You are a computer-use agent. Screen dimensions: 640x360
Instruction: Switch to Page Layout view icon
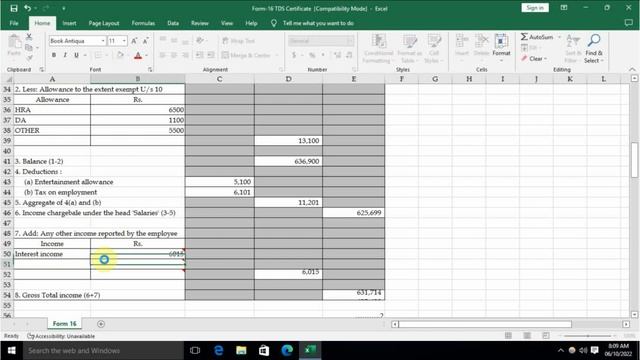(x=527, y=336)
